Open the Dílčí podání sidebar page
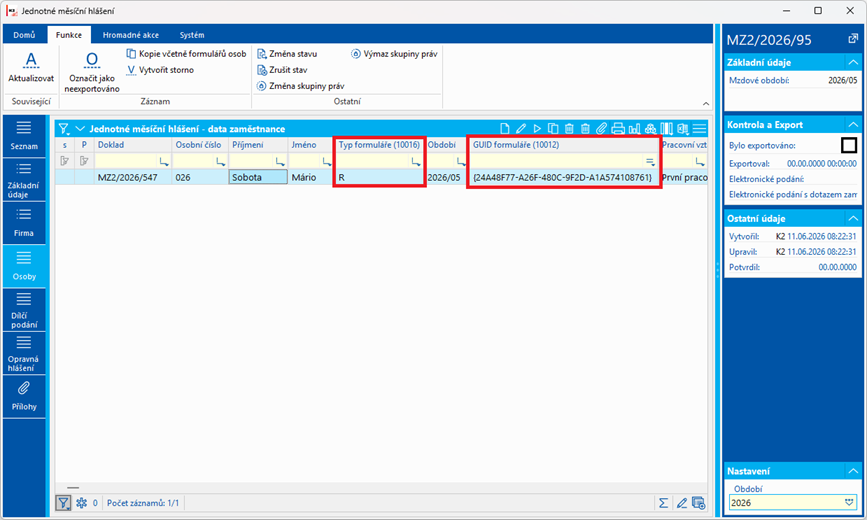The image size is (867, 520). pyautogui.click(x=24, y=310)
